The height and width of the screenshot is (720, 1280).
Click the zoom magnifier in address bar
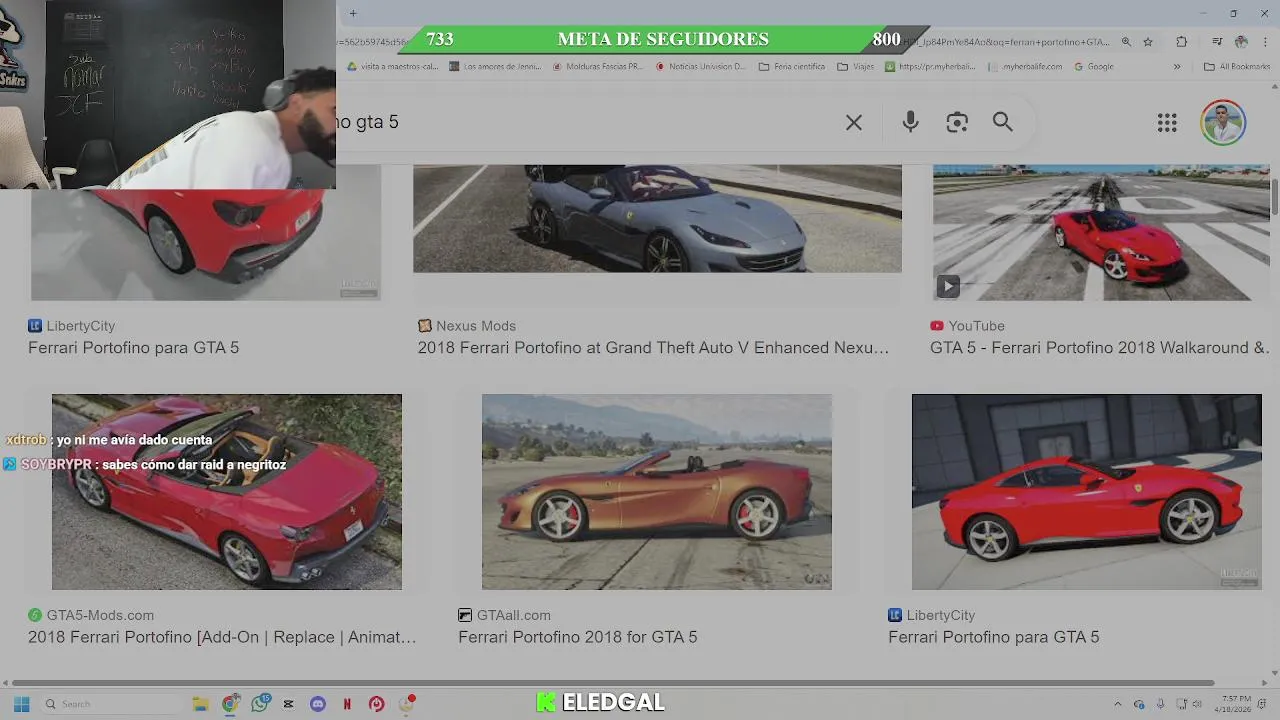(x=1126, y=42)
